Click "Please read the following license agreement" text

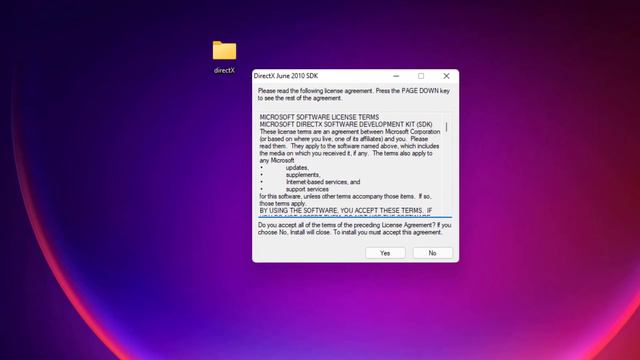click(353, 94)
